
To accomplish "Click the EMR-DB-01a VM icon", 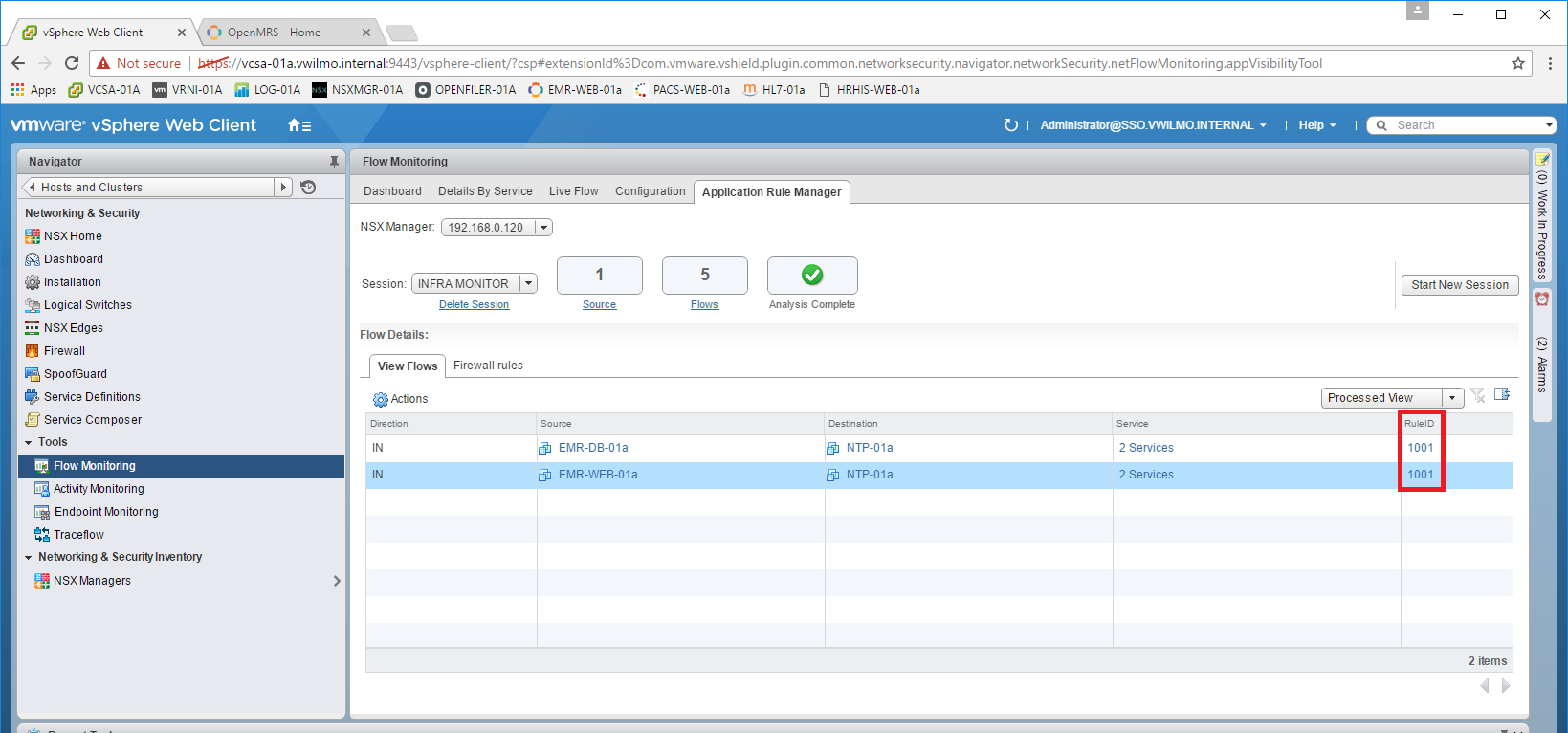I will [x=545, y=448].
